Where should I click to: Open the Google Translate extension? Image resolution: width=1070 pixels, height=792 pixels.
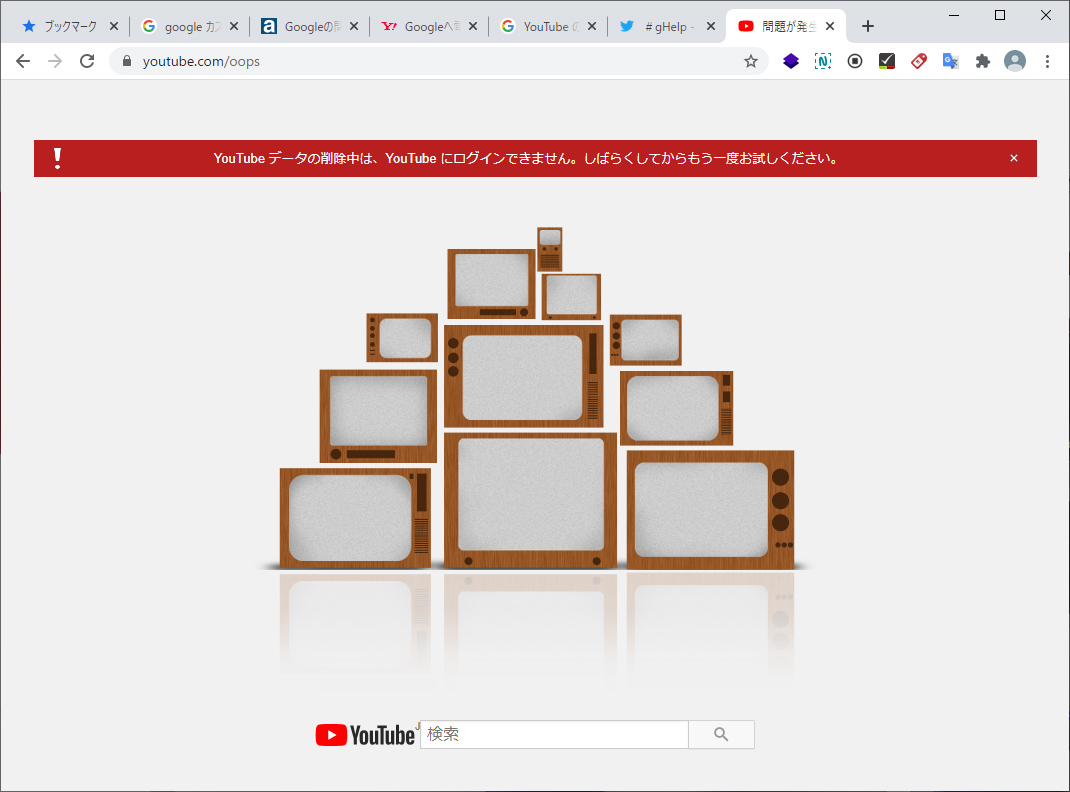(x=951, y=61)
